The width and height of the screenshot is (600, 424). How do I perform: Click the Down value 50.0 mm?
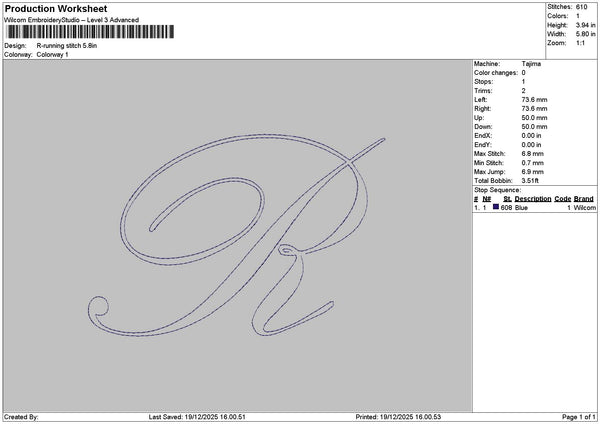click(534, 127)
